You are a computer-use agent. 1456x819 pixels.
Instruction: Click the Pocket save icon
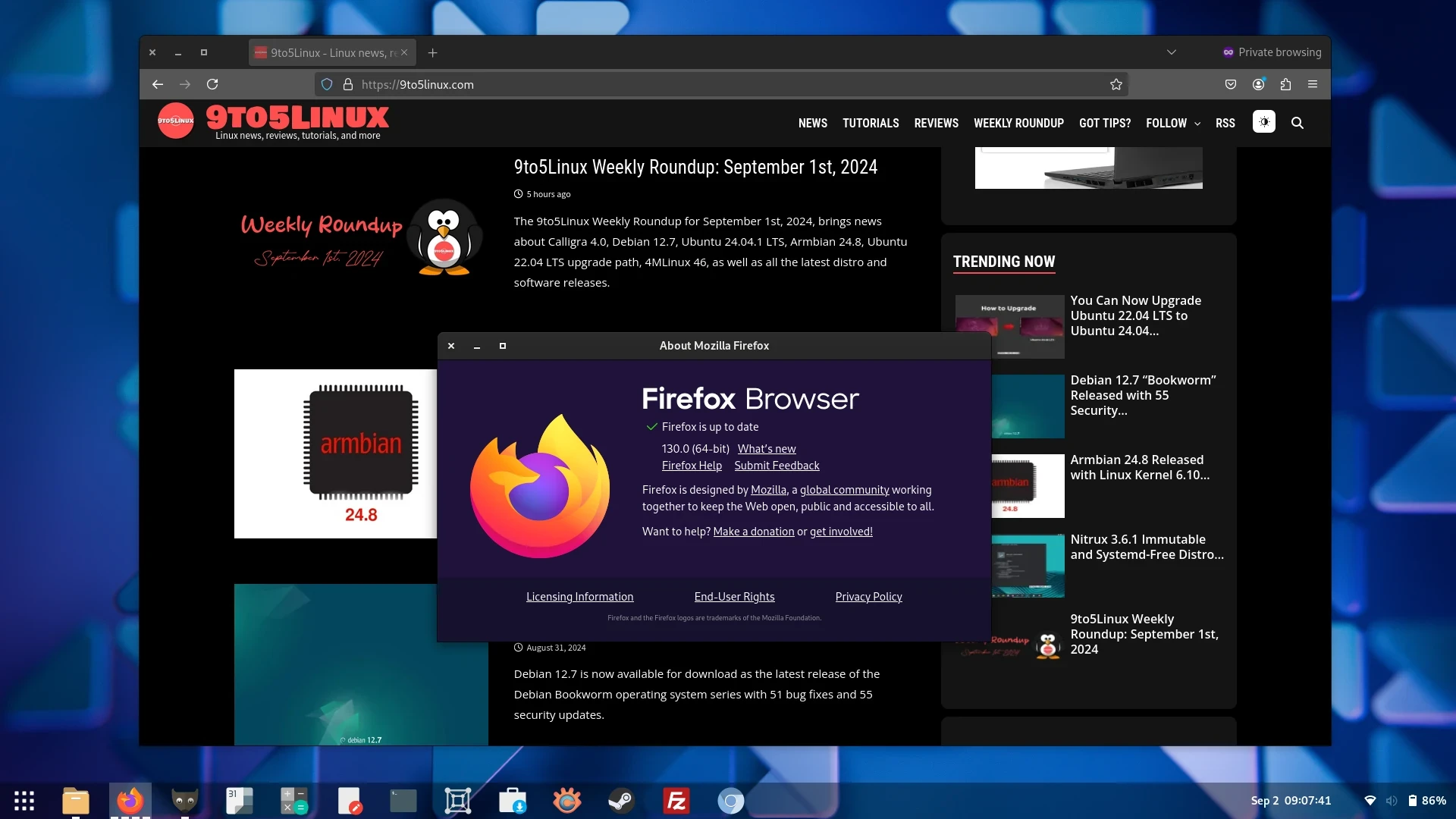click(x=1231, y=84)
